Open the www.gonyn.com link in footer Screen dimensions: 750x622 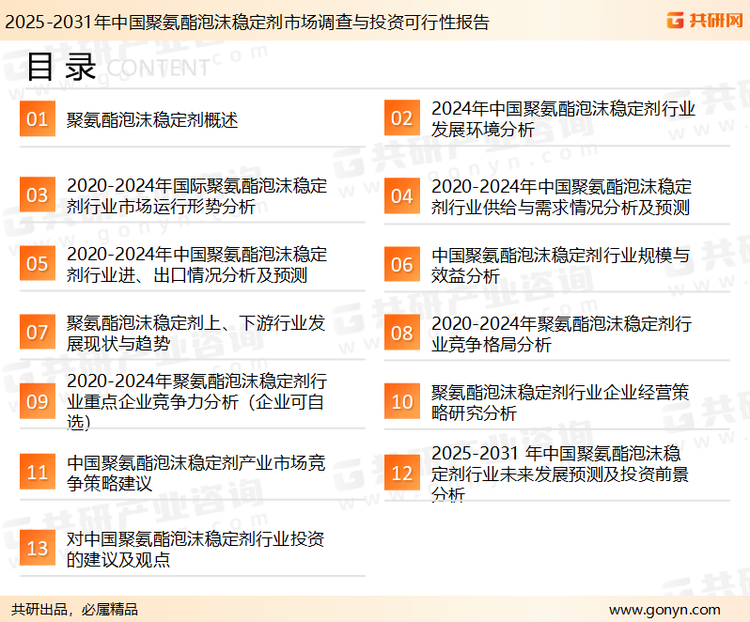pos(664,610)
